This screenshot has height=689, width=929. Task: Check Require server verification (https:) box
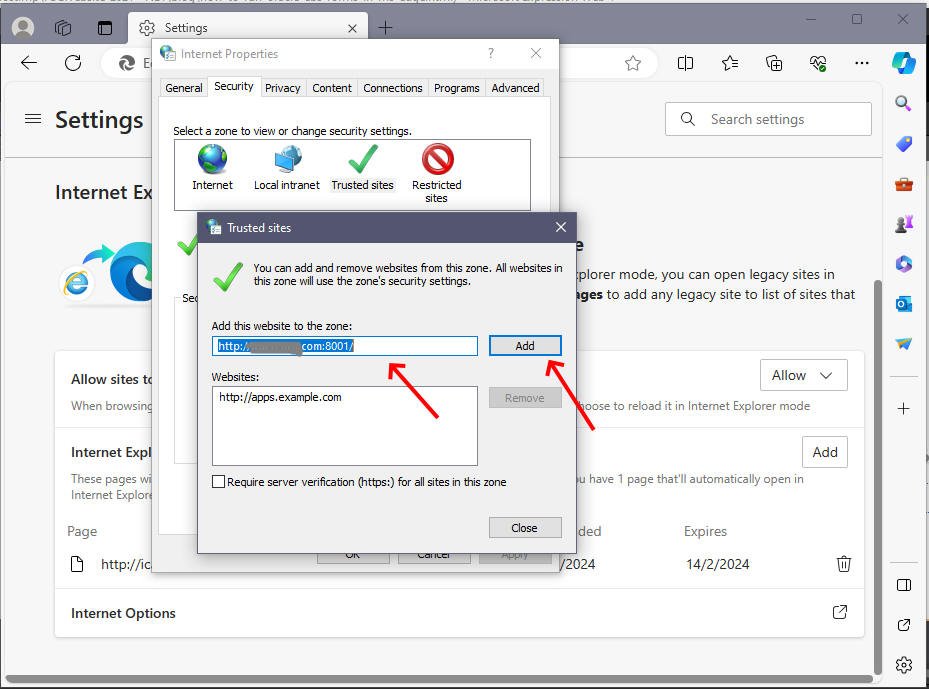click(218, 482)
